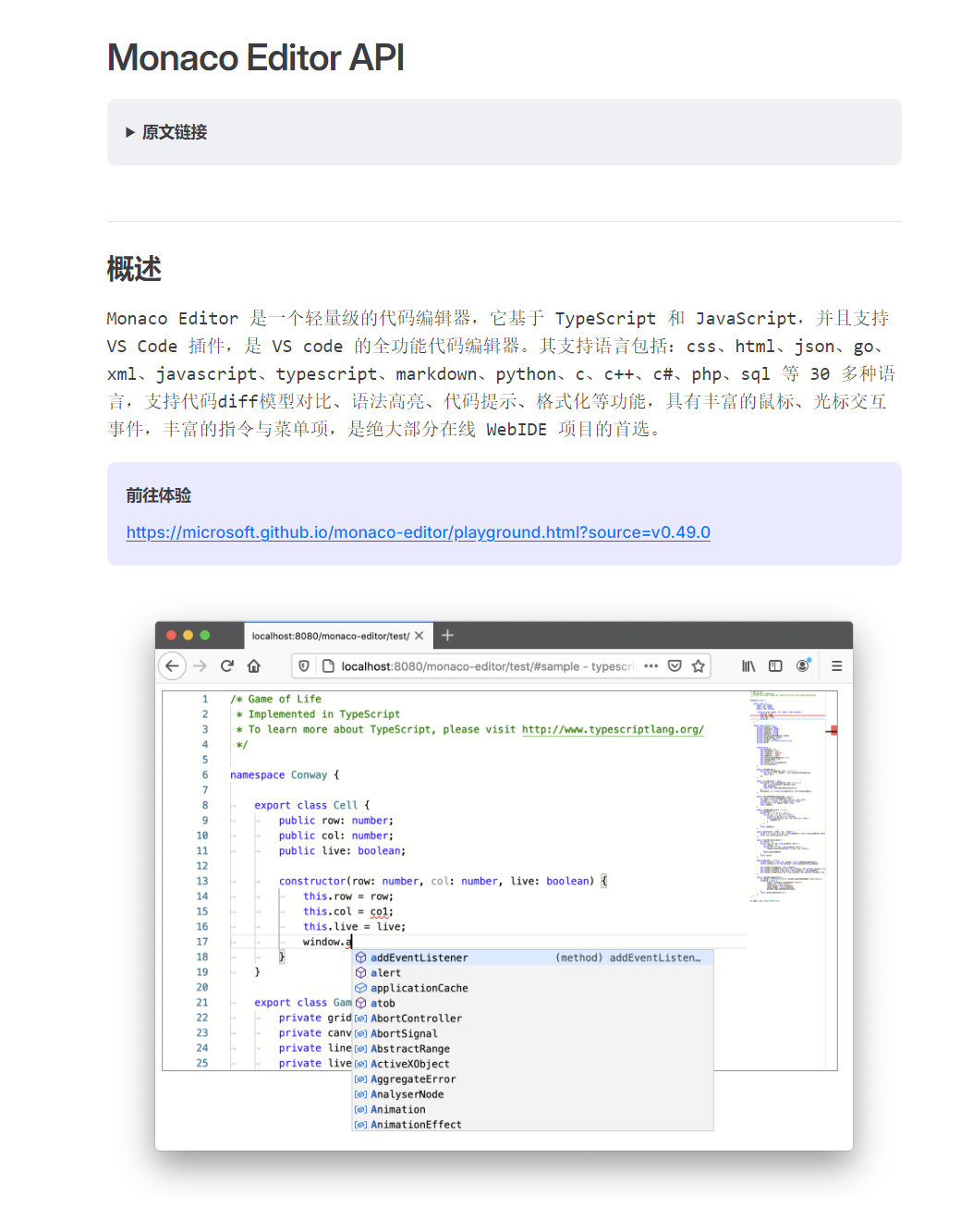
Task: Click the green macOS zoom dot
Action: (205, 635)
